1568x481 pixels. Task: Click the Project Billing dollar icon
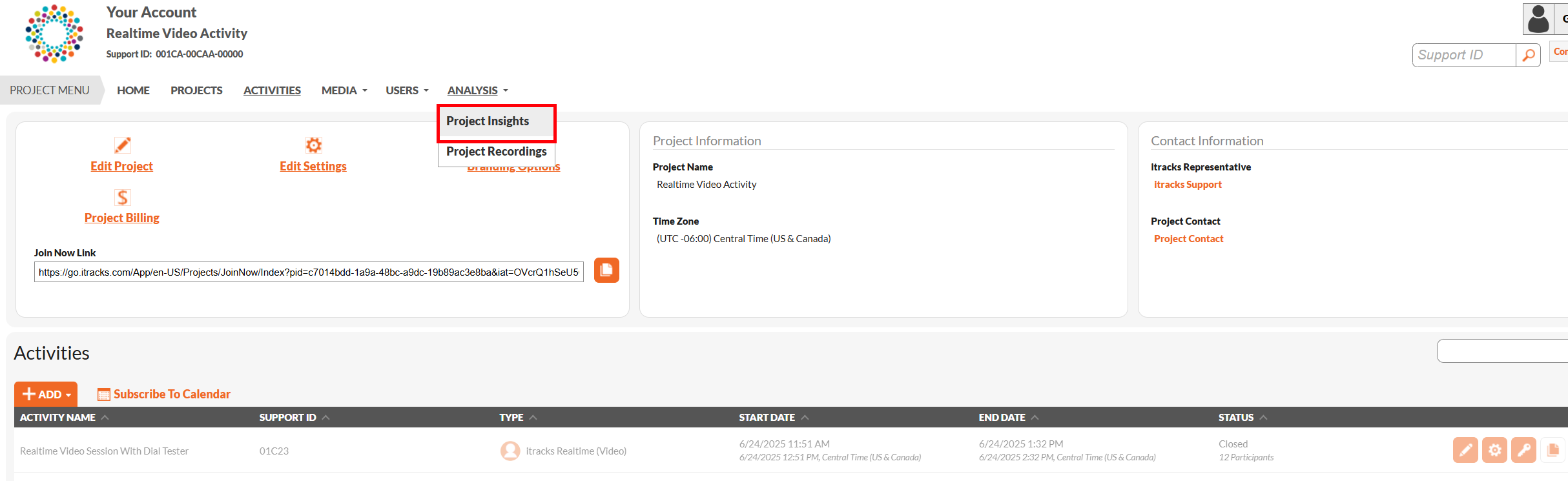point(122,197)
